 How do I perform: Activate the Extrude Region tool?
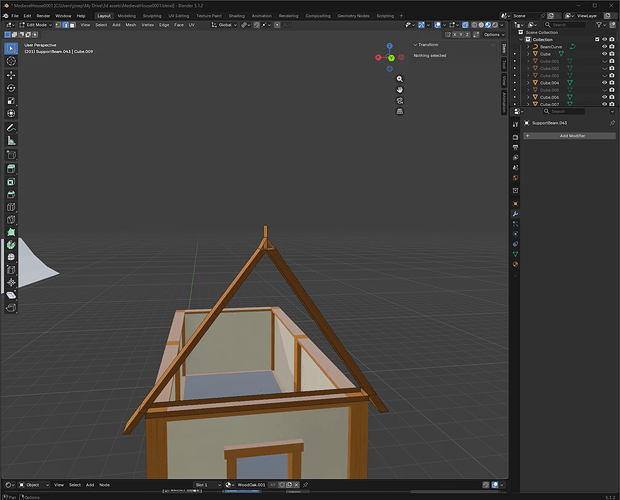click(x=11, y=169)
